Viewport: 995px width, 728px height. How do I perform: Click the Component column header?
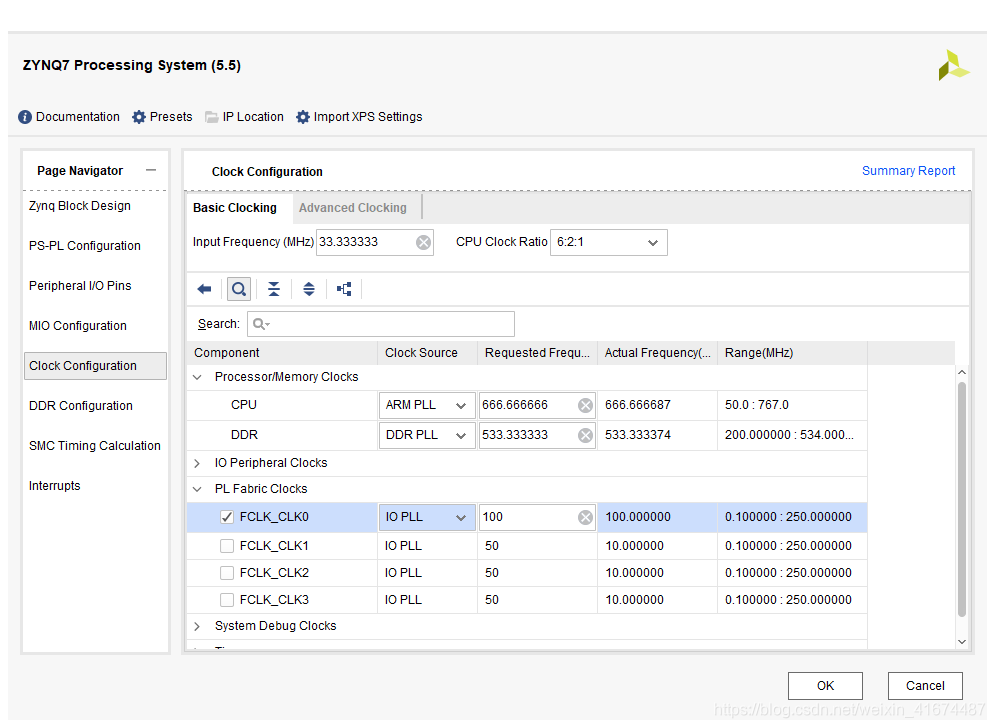(x=282, y=354)
